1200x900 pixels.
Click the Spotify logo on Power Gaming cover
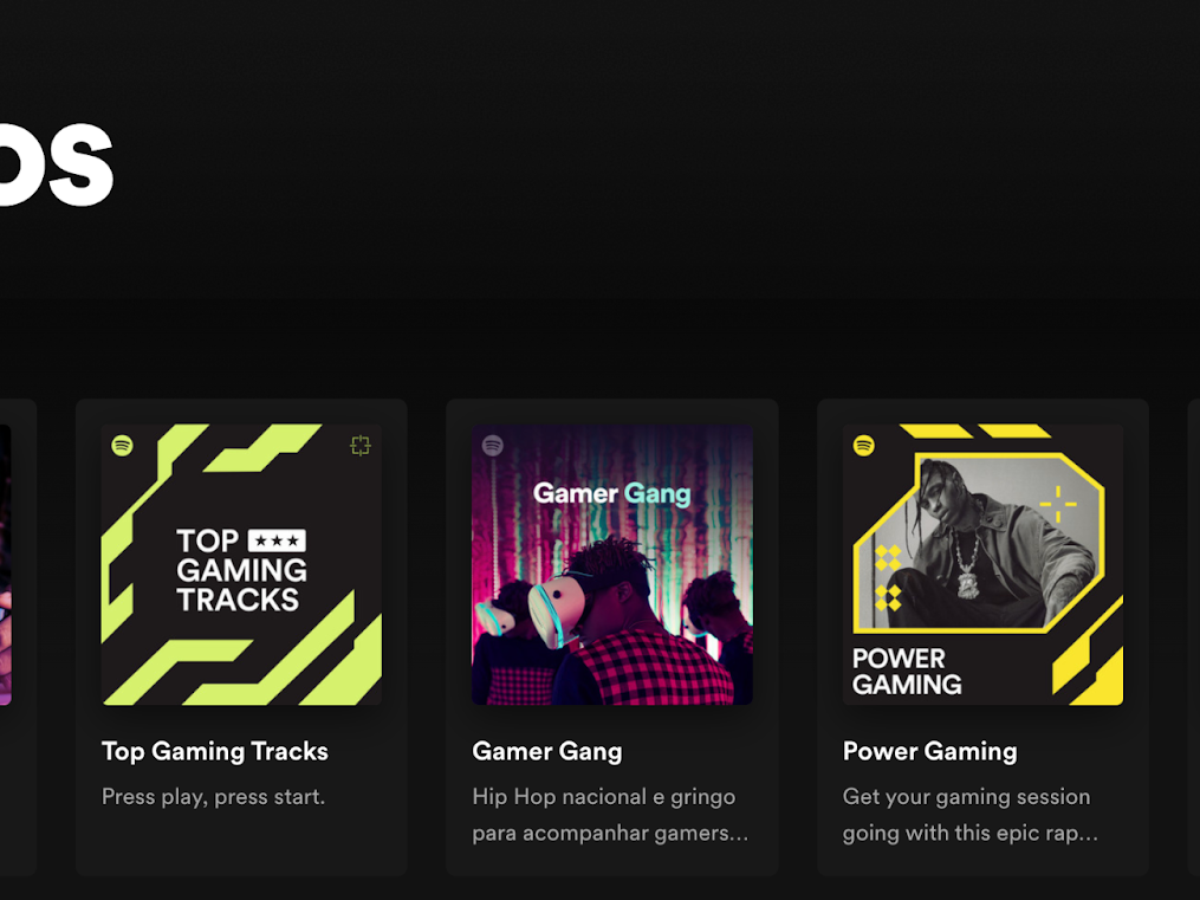click(x=864, y=445)
